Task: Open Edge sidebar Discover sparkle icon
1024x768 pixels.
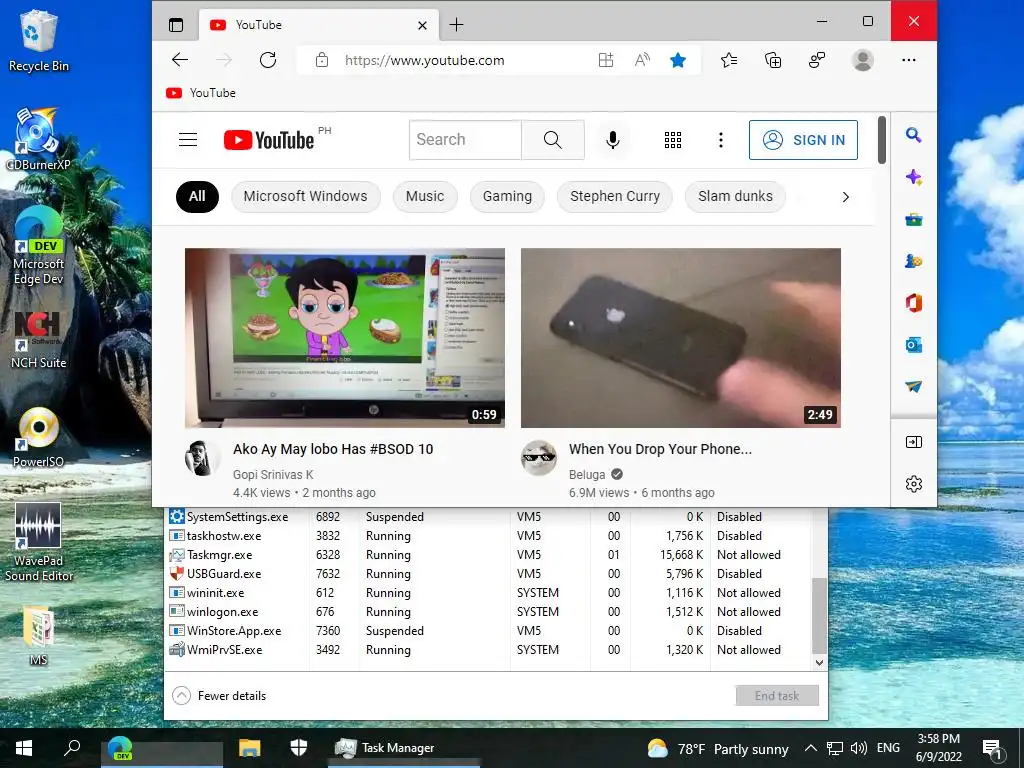Action: pos(914,177)
